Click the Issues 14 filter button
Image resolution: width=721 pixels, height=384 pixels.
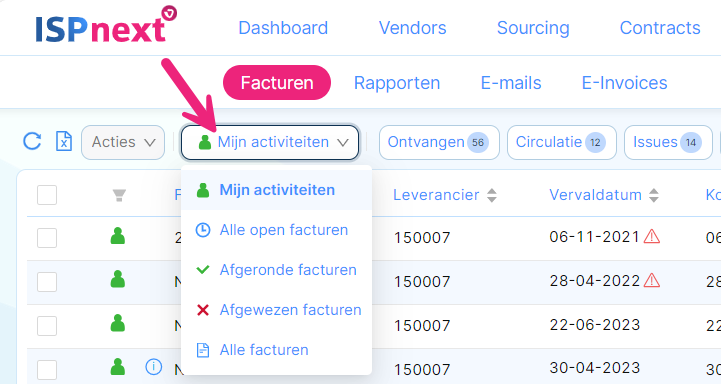click(x=668, y=143)
